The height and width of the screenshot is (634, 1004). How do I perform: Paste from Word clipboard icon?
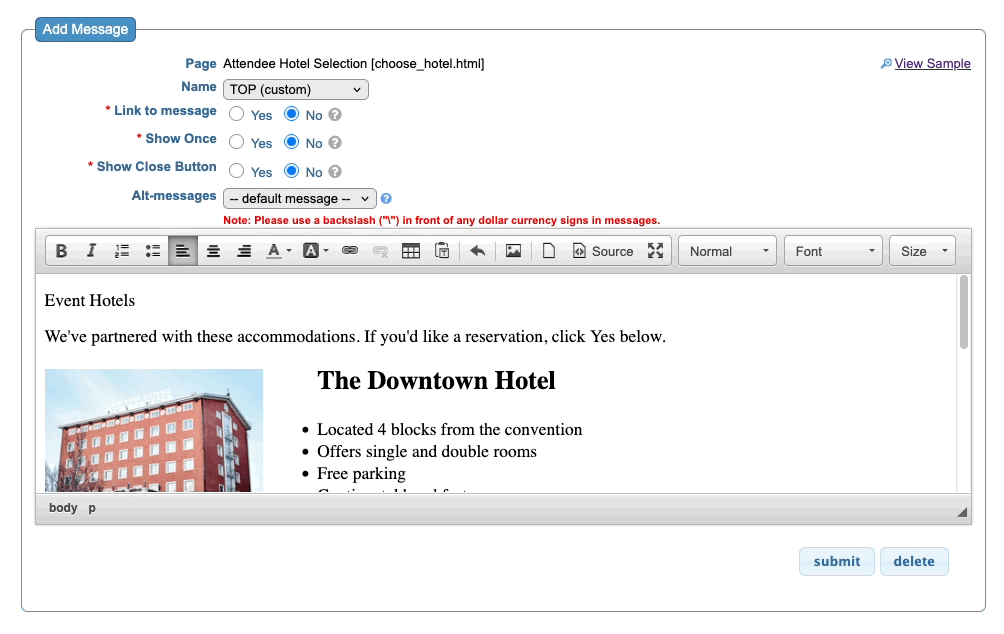point(442,251)
